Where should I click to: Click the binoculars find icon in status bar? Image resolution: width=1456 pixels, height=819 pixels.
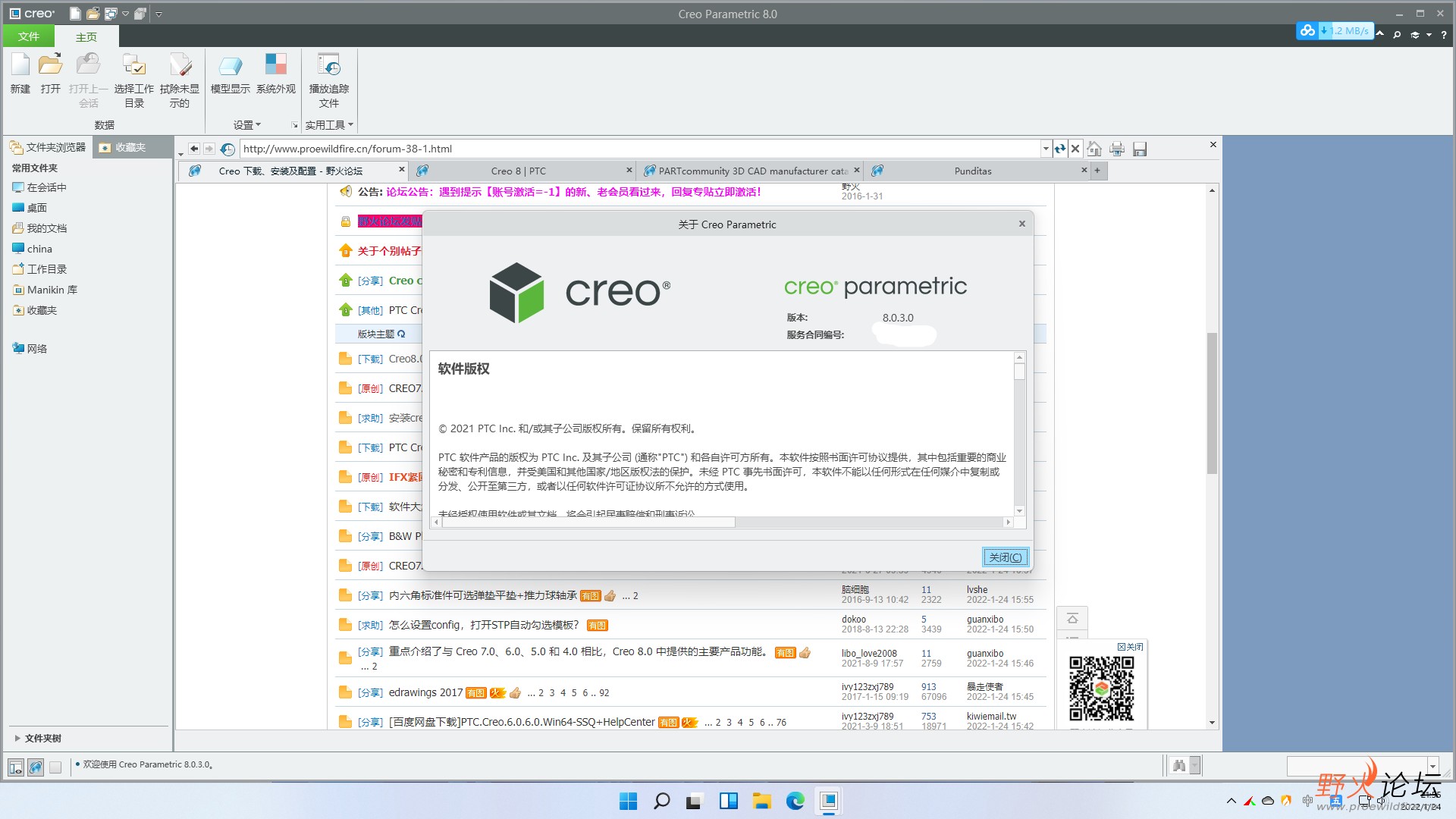[x=1179, y=765]
